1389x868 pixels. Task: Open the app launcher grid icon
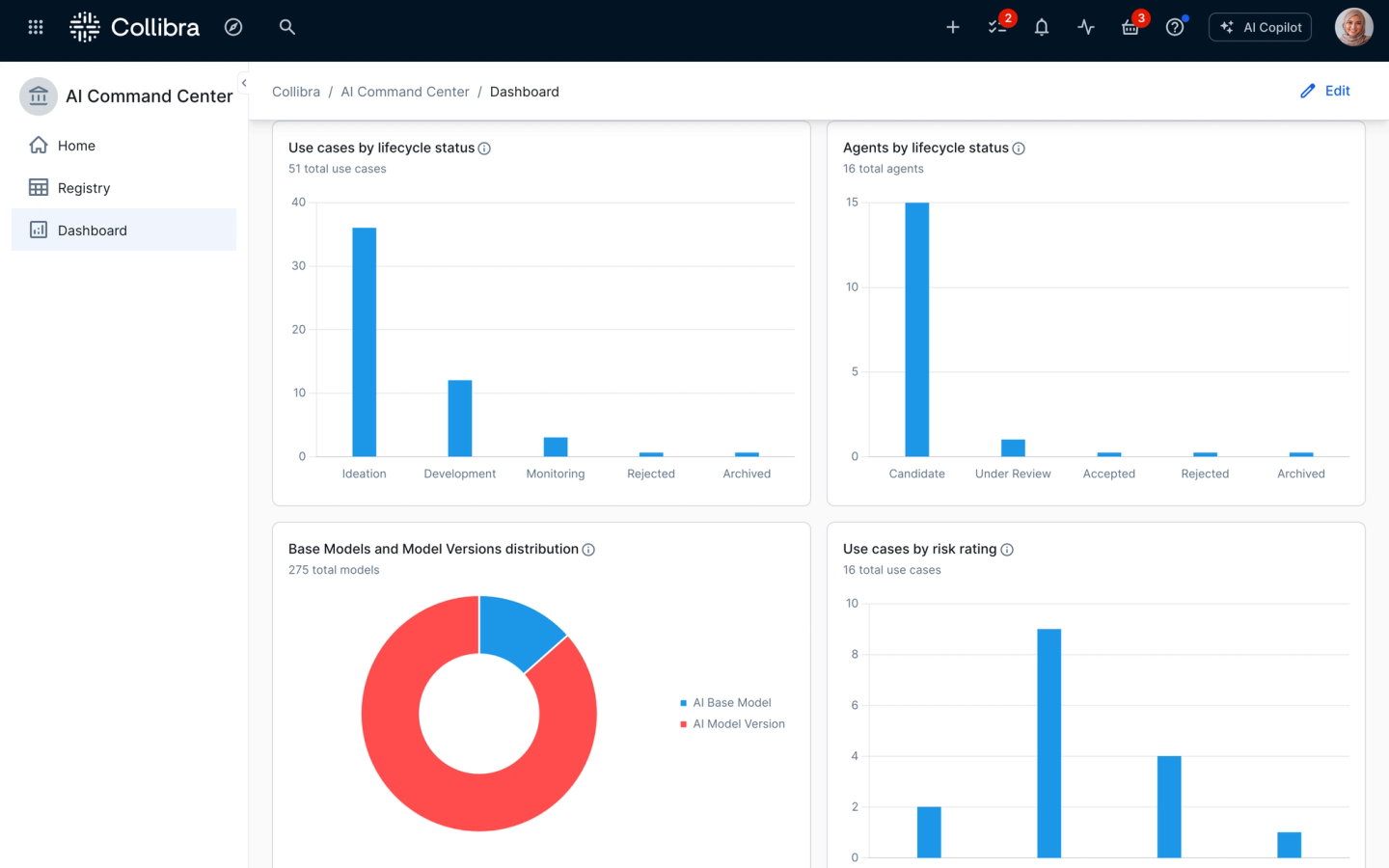(x=35, y=26)
